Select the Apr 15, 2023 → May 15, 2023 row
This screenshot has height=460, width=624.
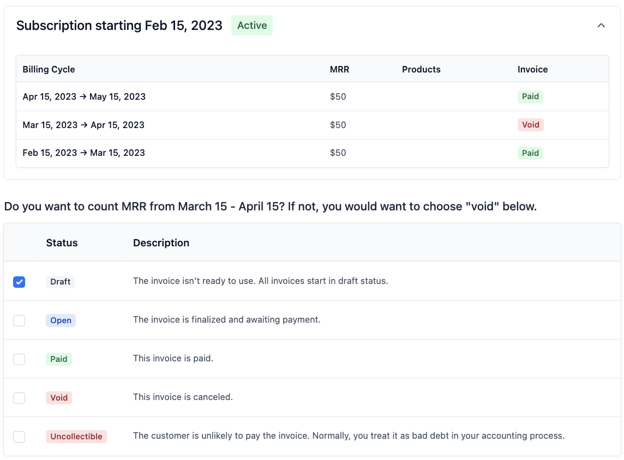(312, 97)
